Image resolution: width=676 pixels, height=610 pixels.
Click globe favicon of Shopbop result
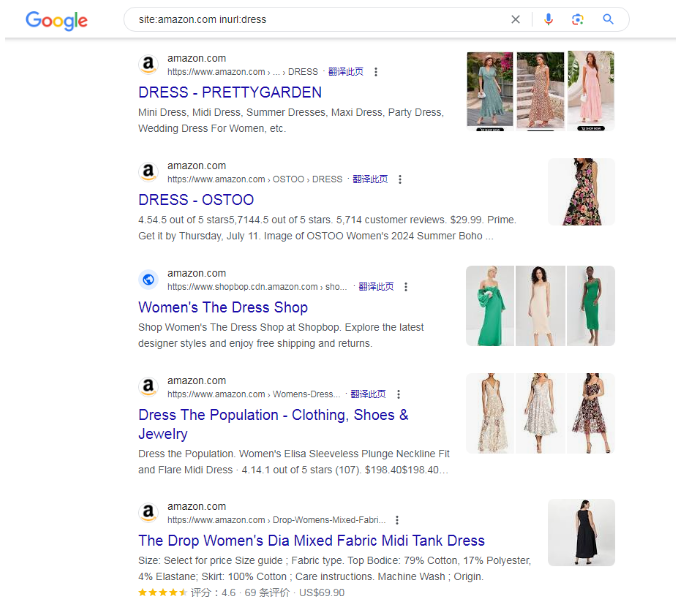click(x=148, y=279)
